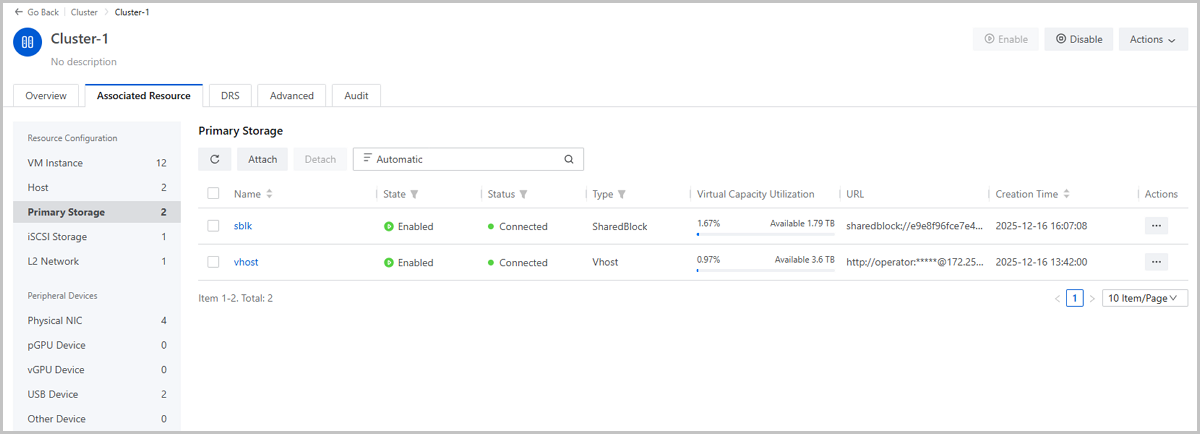Select iSCSI Storage in the sidebar
This screenshot has height=434, width=1200.
[57, 237]
